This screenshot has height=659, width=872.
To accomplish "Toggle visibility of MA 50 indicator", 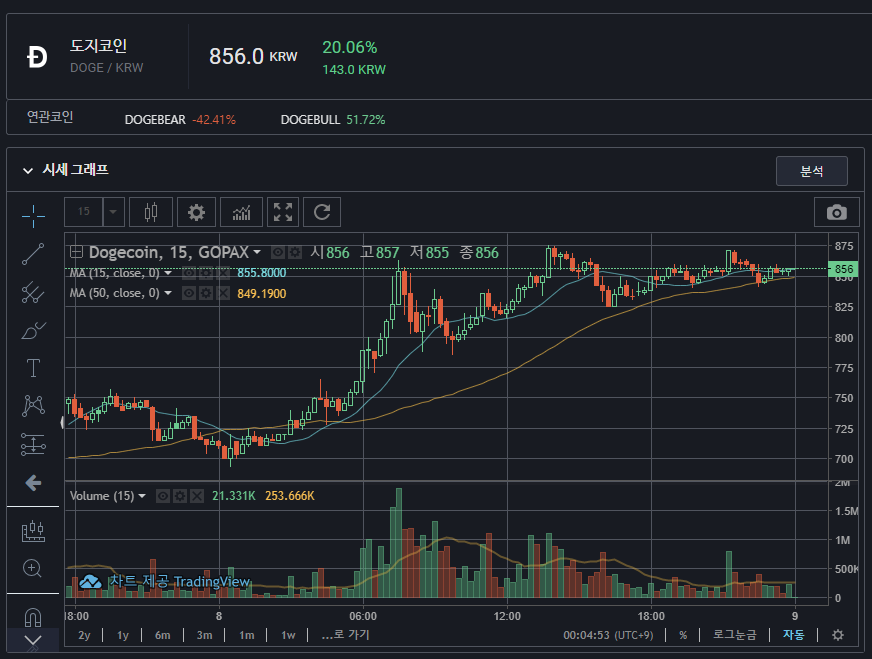I will pos(189,293).
